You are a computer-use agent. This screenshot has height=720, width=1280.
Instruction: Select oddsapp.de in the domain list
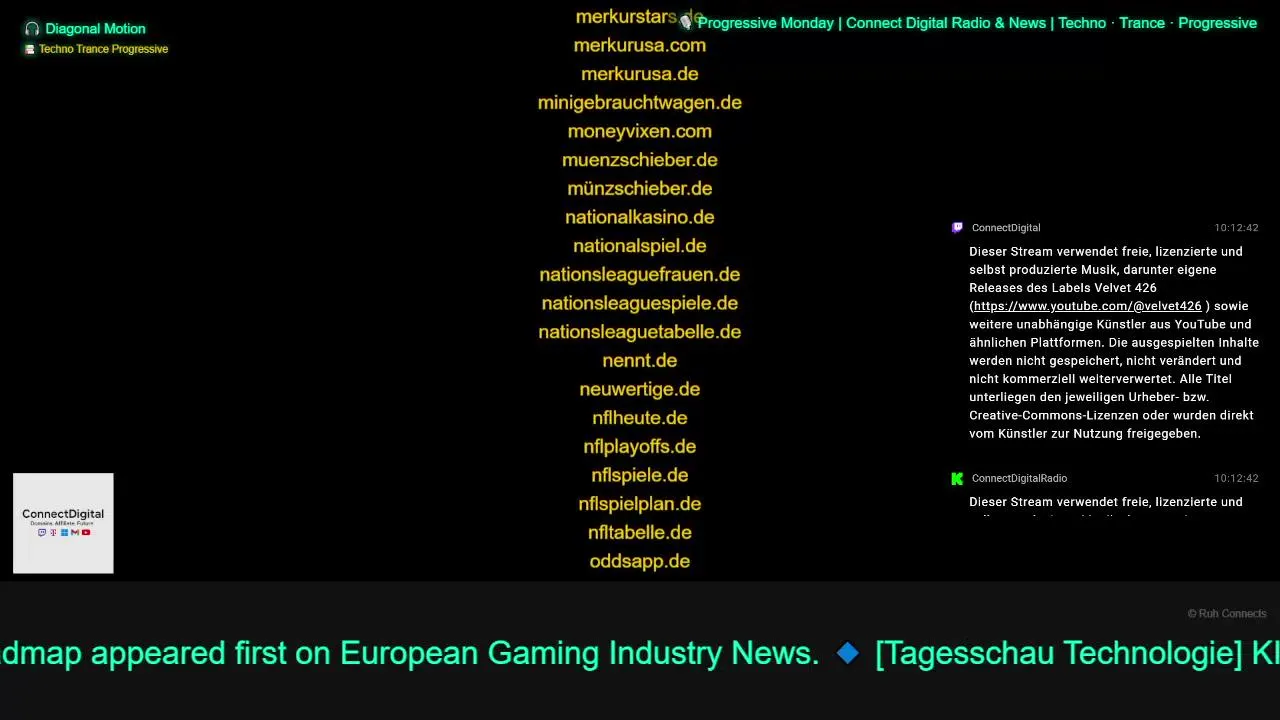click(640, 561)
